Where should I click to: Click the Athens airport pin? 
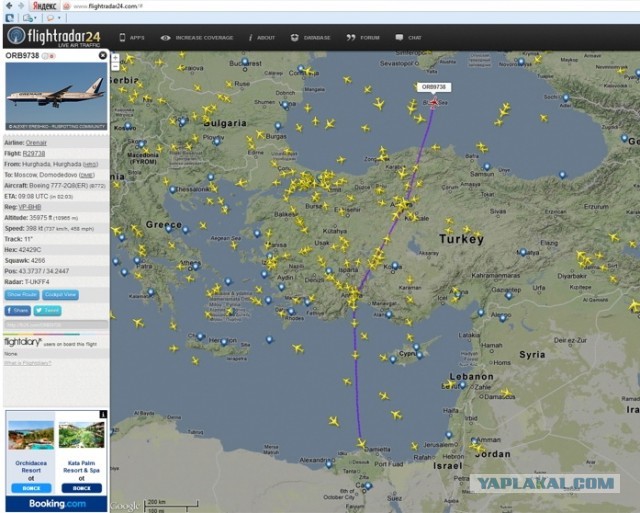coord(196,266)
